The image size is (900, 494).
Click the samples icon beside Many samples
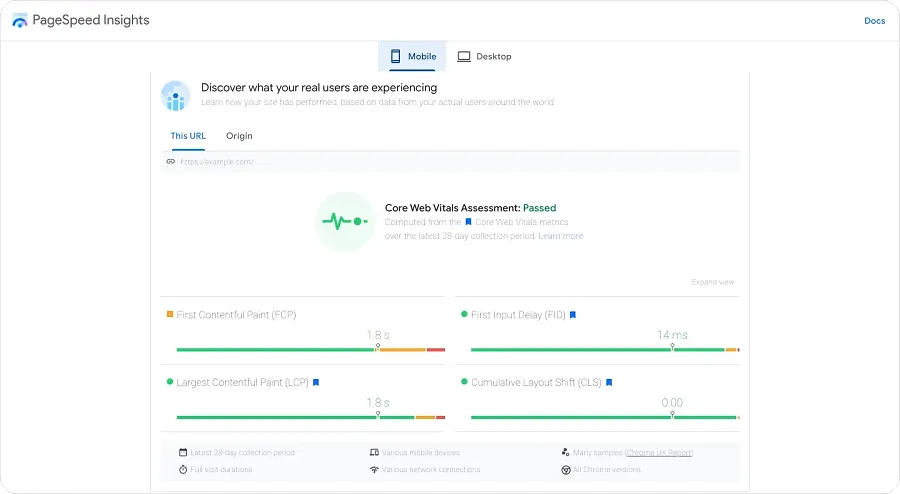coord(565,452)
